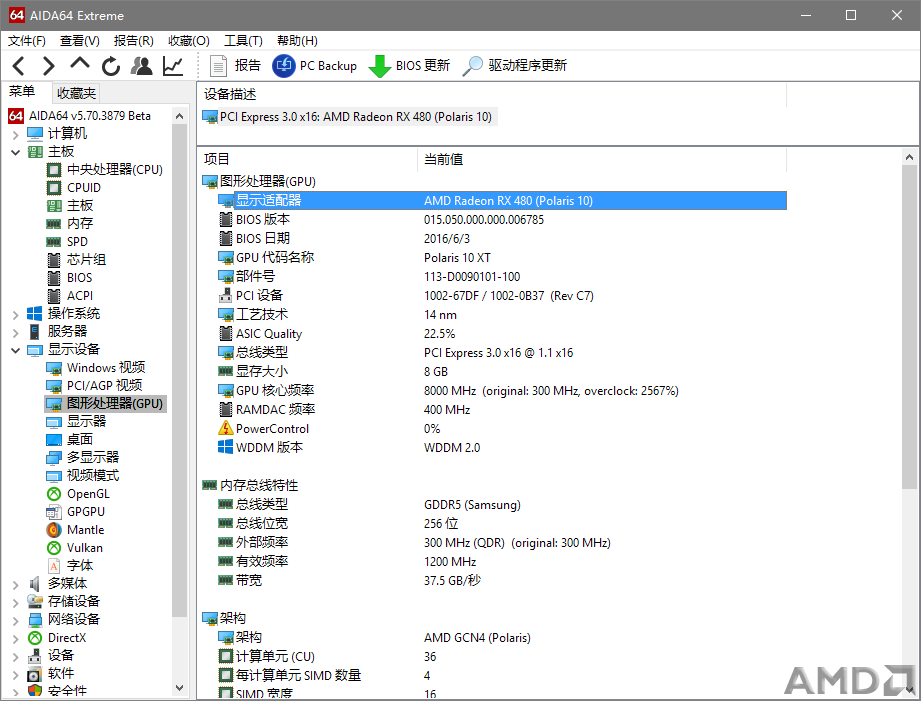Click the 当前值 column header
This screenshot has height=701, width=921.
[602, 159]
